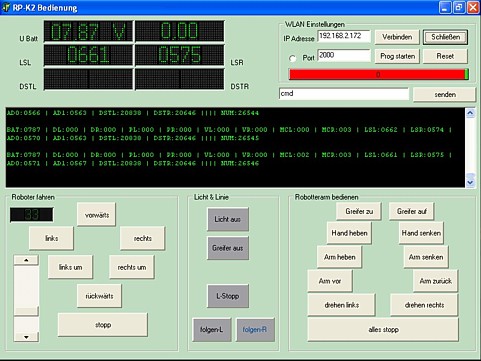Raise the arm with Arm heben
Image resolution: width=481 pixels, height=361 pixels.
click(x=339, y=257)
